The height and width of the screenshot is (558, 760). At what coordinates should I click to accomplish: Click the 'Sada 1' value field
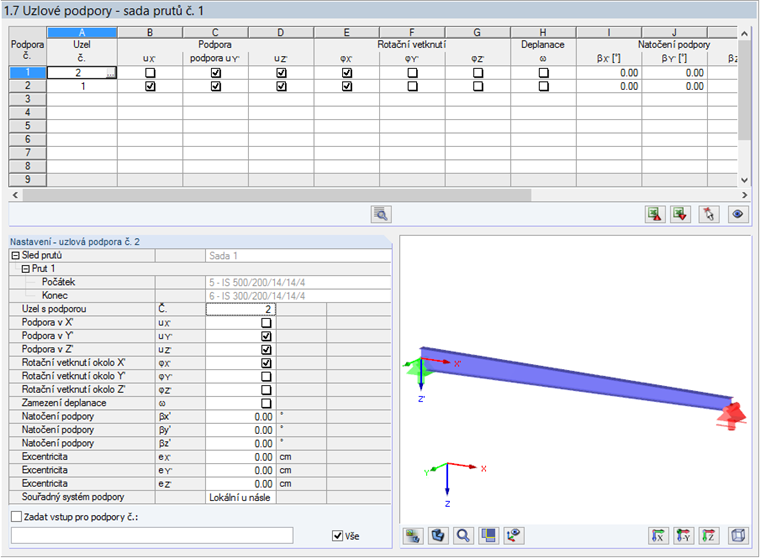(298, 255)
